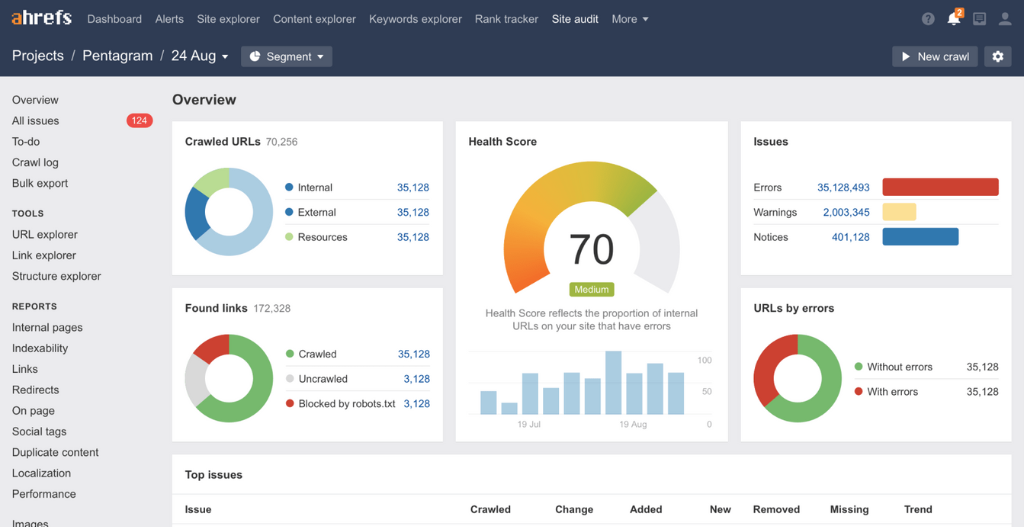Start a New crawl
The image size is (1024, 527).
[x=935, y=57]
